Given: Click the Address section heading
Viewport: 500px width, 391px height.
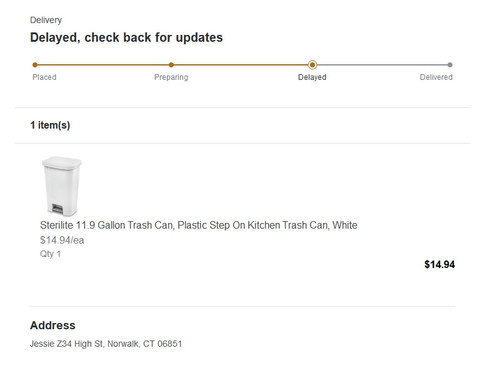Looking at the screenshot, I should click(x=53, y=325).
